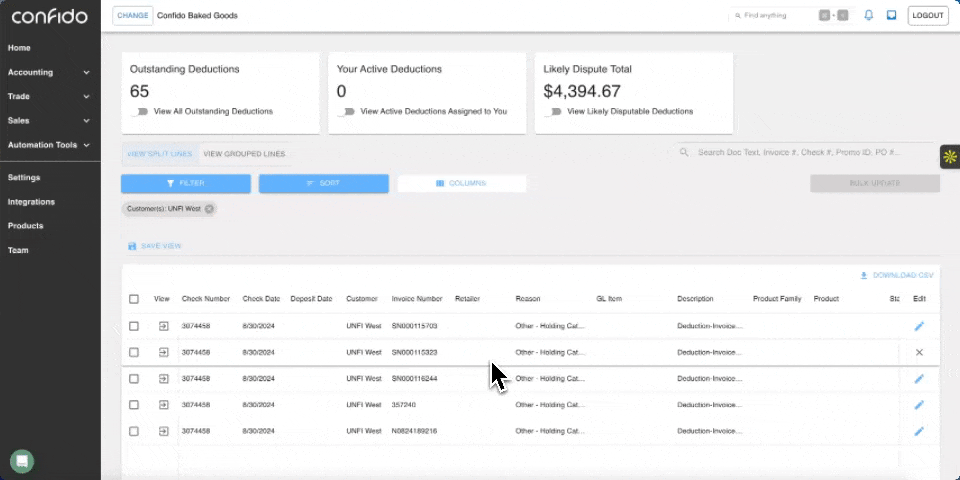Toggle View Active Deductions Assigned to You

(x=347, y=111)
